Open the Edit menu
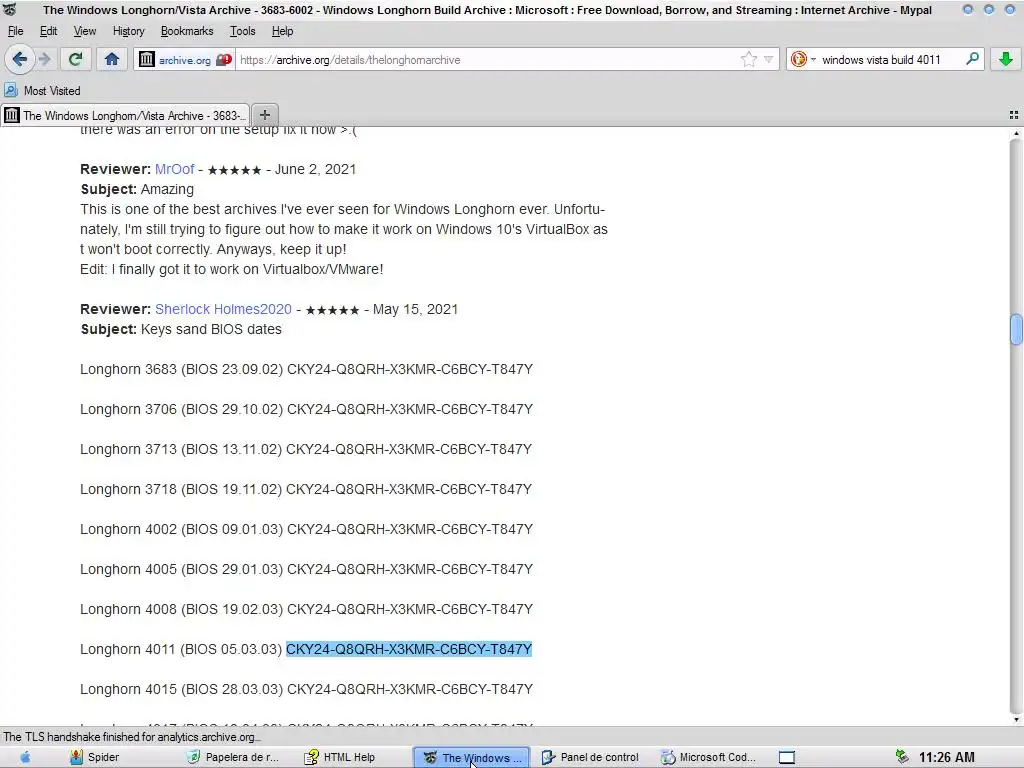 (48, 31)
